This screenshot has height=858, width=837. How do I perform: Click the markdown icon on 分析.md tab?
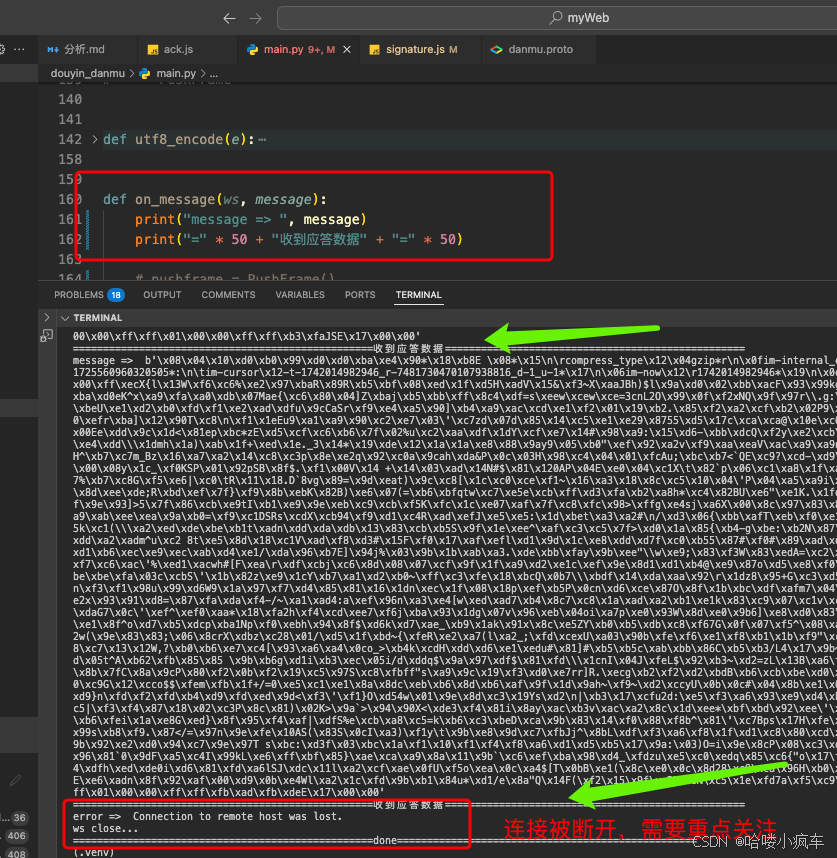pos(53,49)
